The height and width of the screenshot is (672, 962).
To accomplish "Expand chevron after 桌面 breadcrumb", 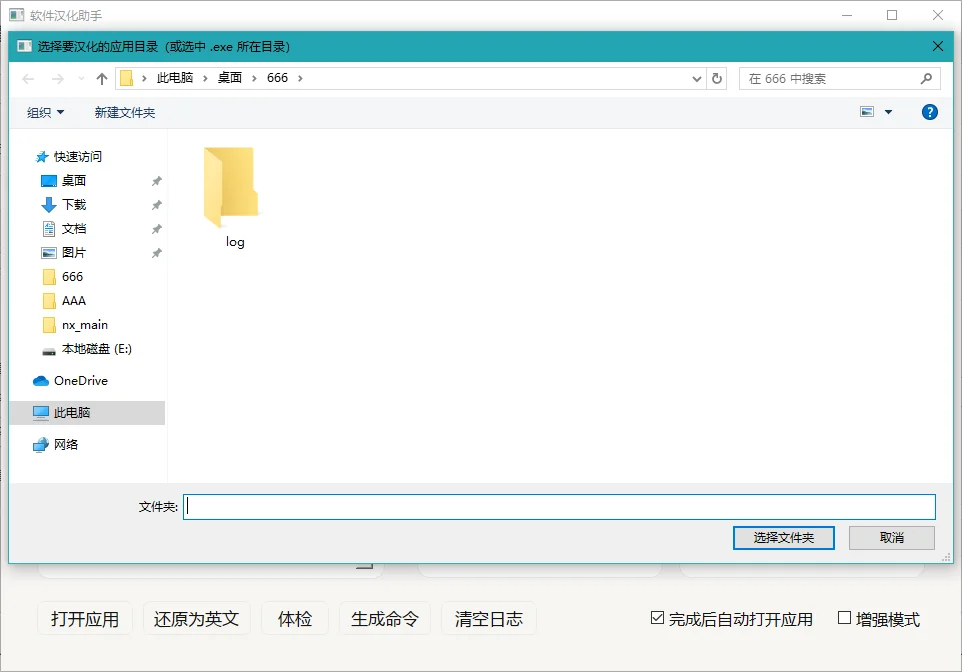I will pos(254,79).
